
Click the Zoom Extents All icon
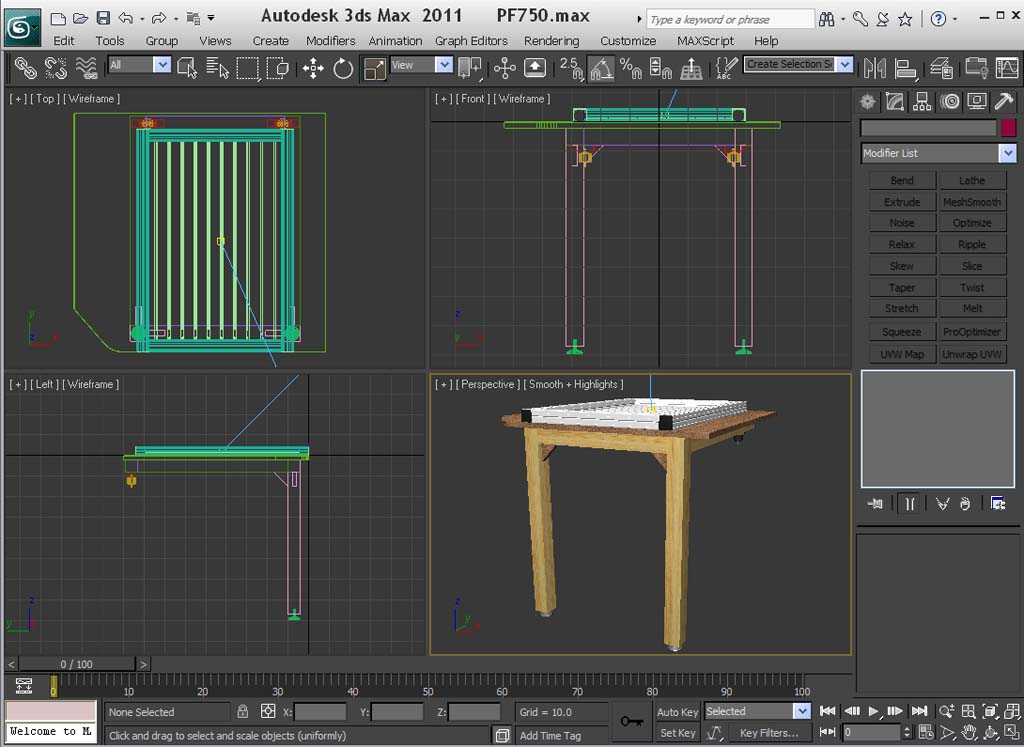point(1012,712)
